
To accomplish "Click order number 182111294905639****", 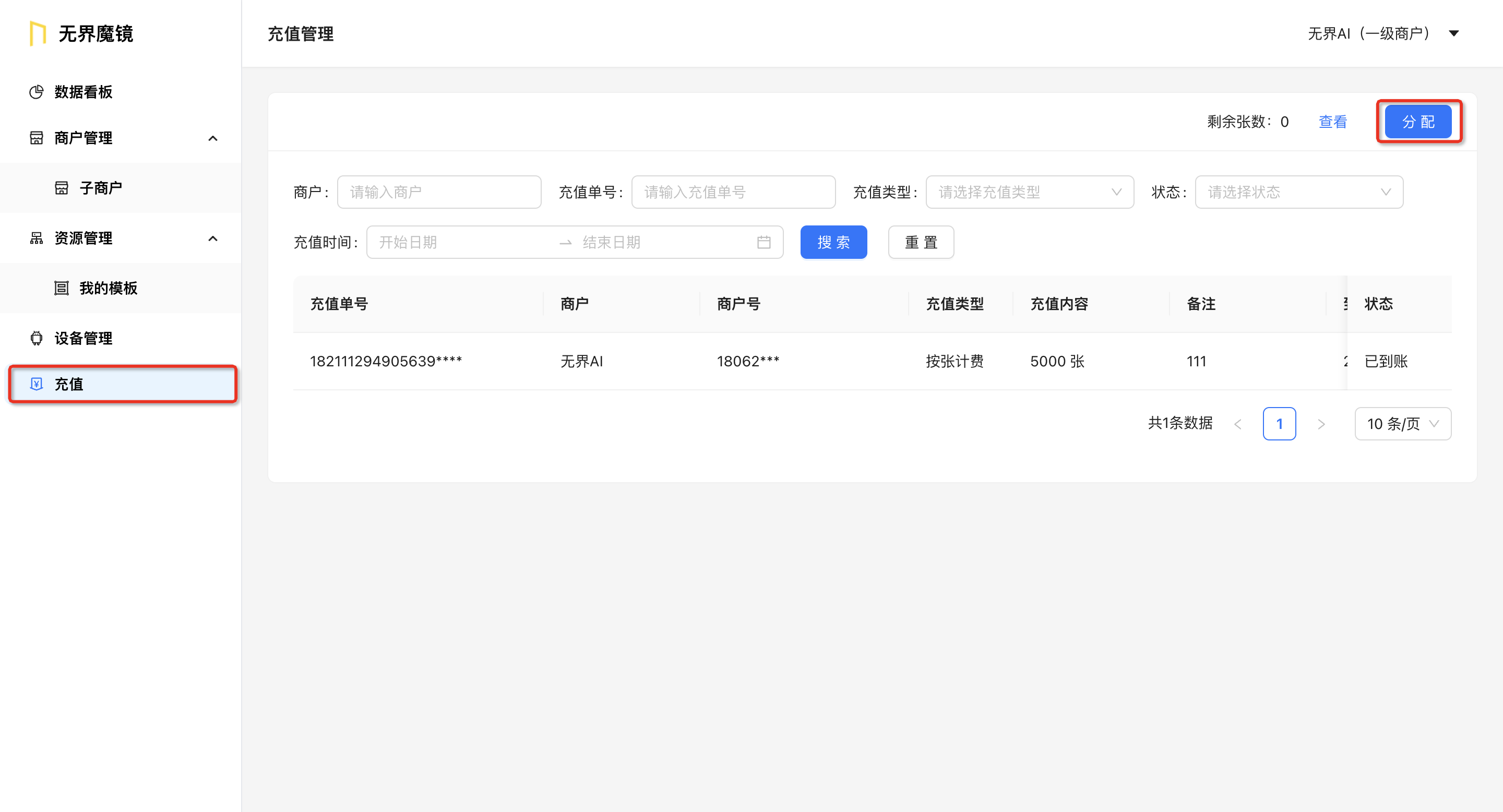I will click(386, 361).
